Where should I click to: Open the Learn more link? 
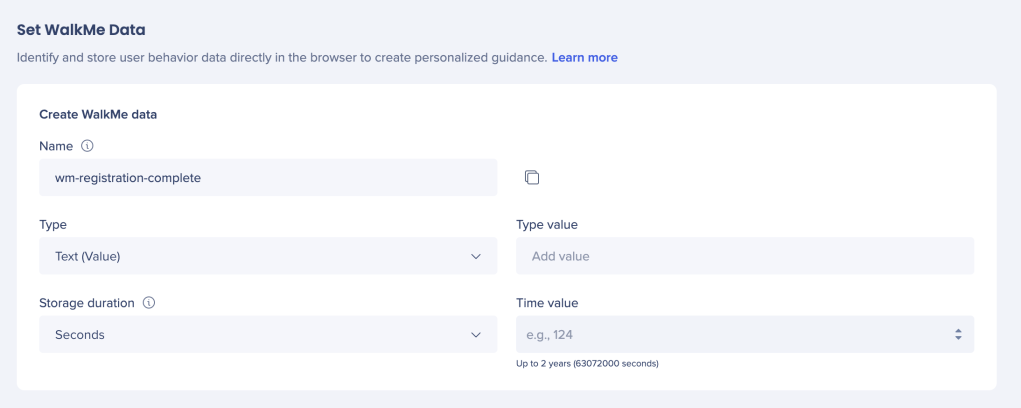coord(584,58)
